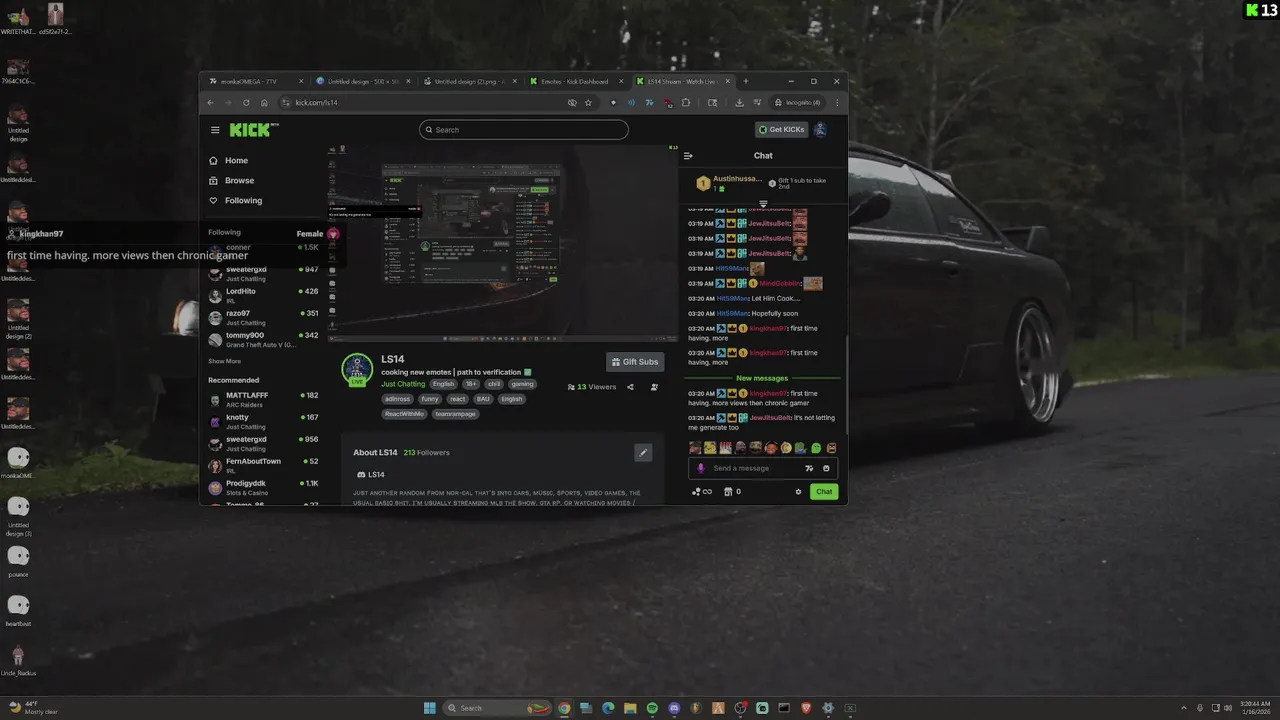The height and width of the screenshot is (720, 1280).
Task: Click the LS14 live avatar
Action: pyautogui.click(x=357, y=369)
